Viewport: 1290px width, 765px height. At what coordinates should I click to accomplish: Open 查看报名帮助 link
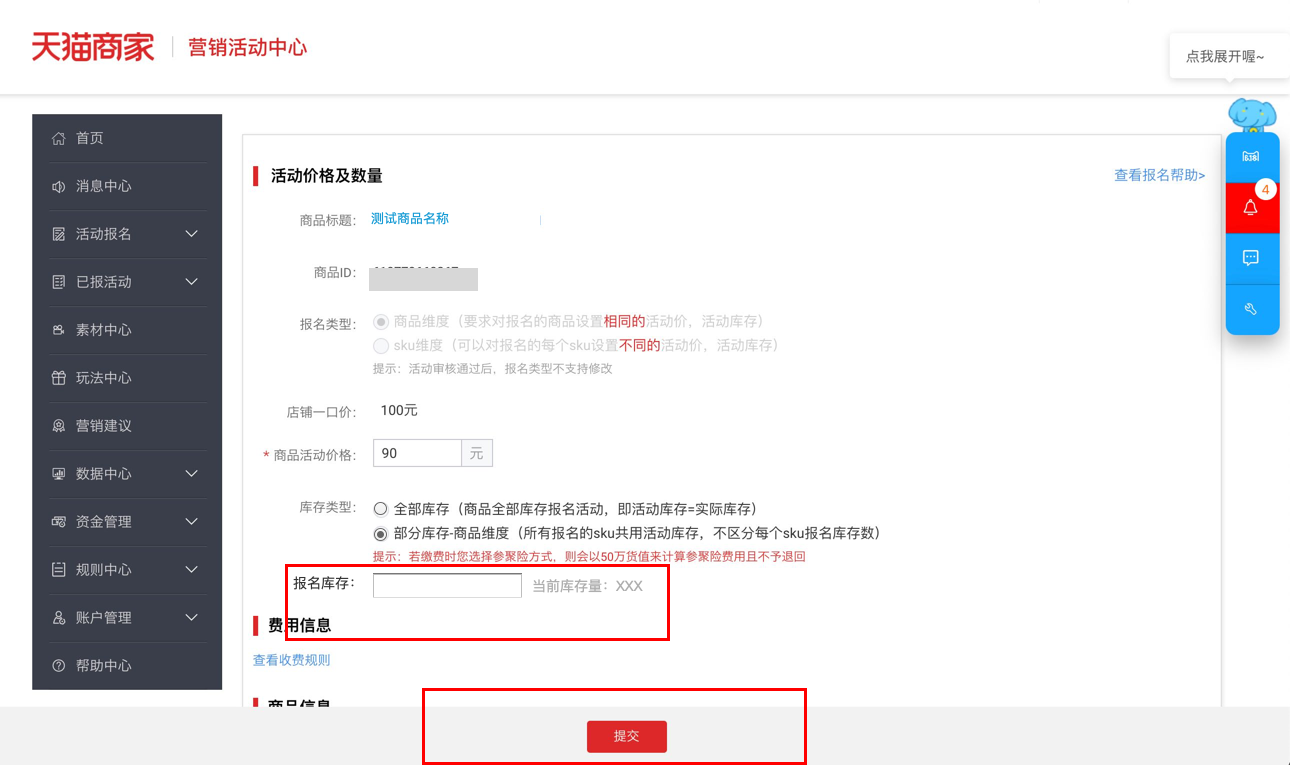[1160, 175]
